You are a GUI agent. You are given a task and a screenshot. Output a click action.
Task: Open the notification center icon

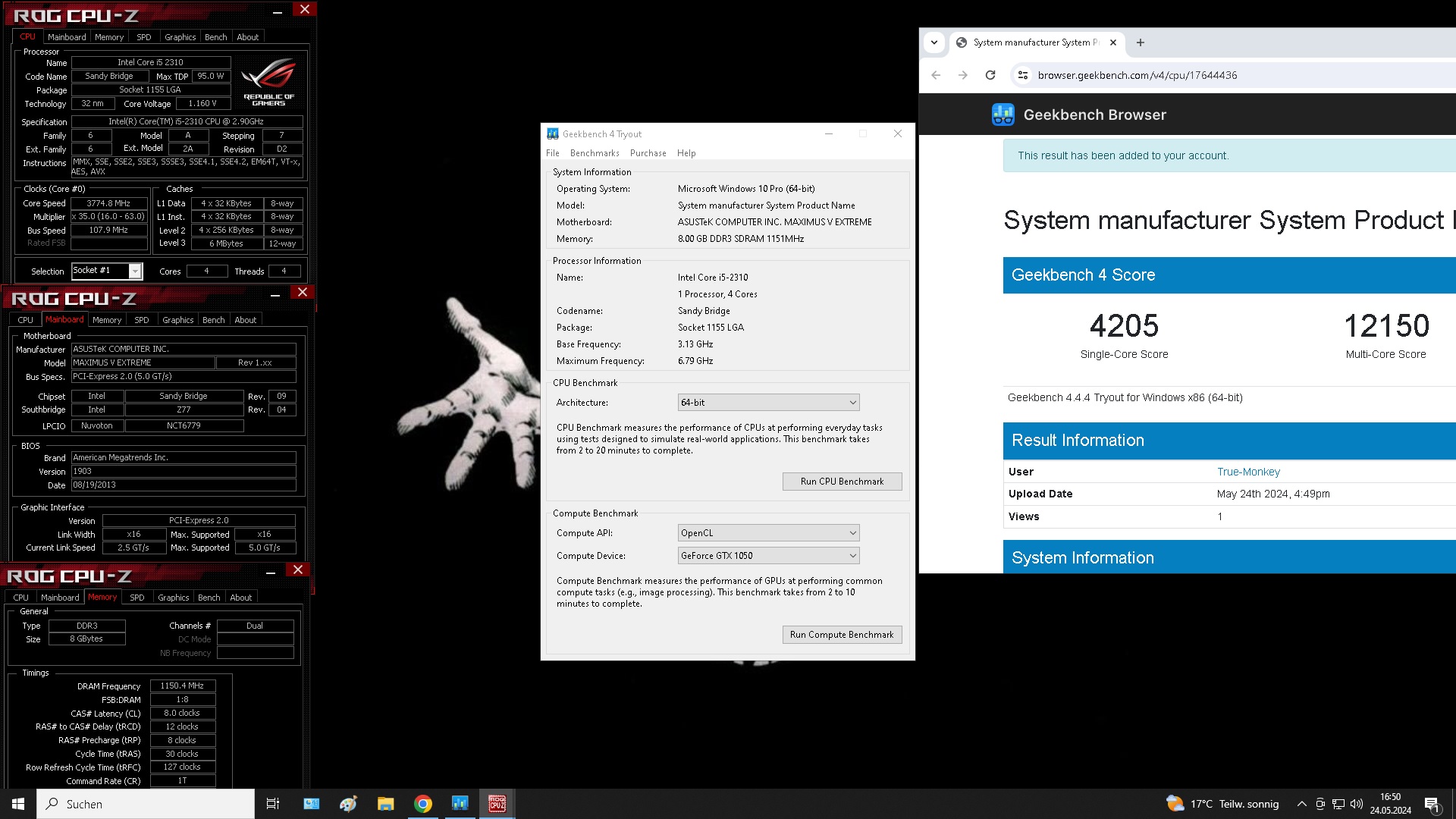[1432, 805]
